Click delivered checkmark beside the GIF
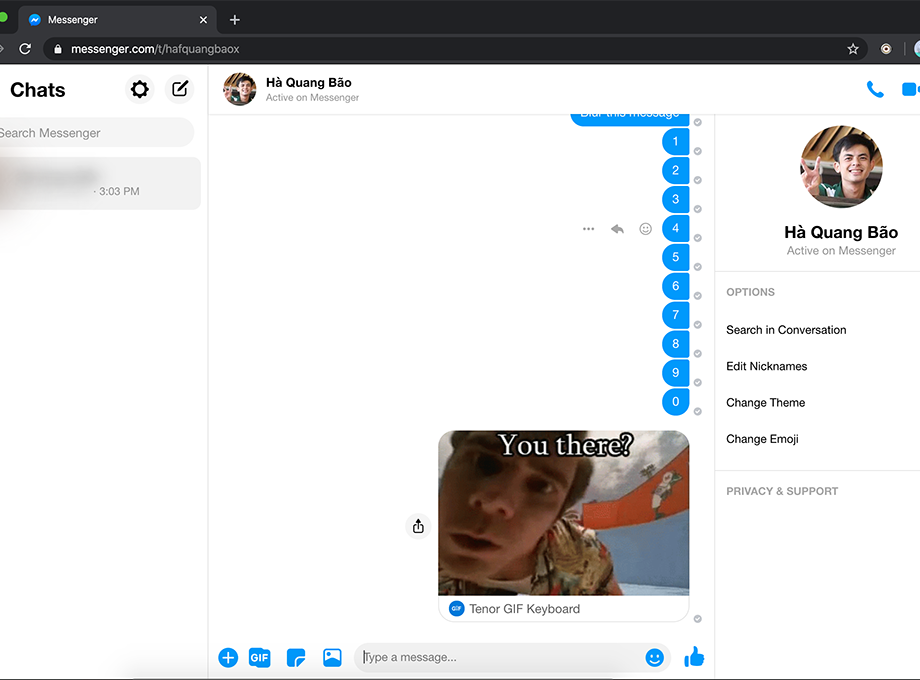This screenshot has height=680, width=920. 698,618
